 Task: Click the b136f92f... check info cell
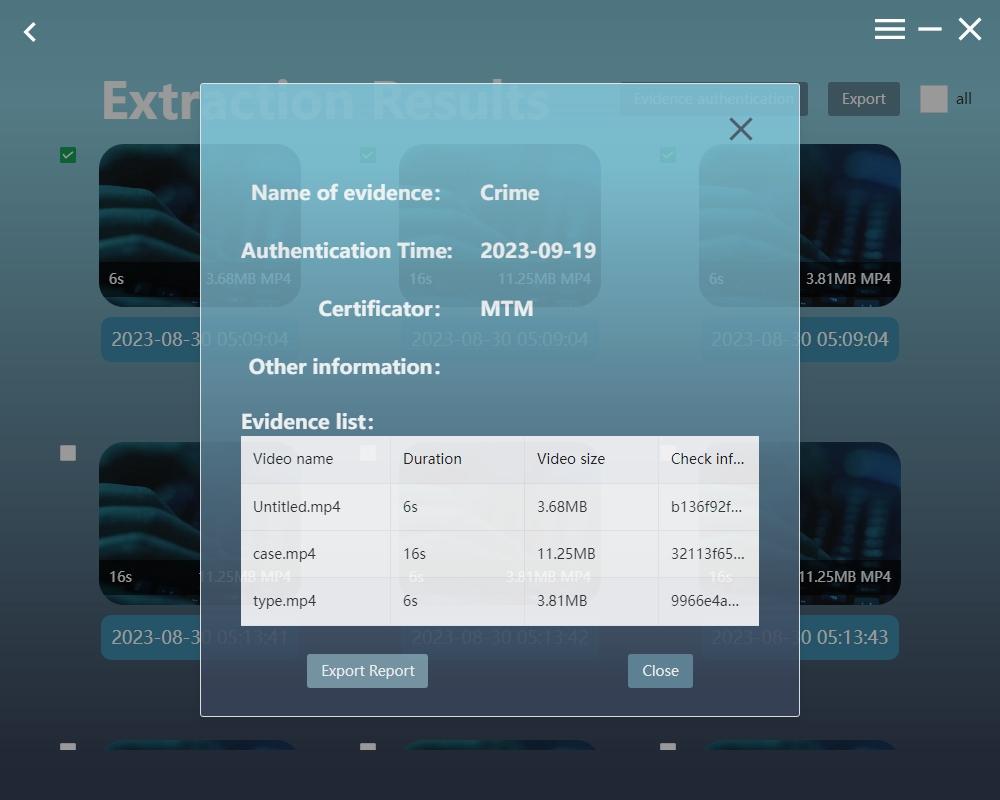707,507
